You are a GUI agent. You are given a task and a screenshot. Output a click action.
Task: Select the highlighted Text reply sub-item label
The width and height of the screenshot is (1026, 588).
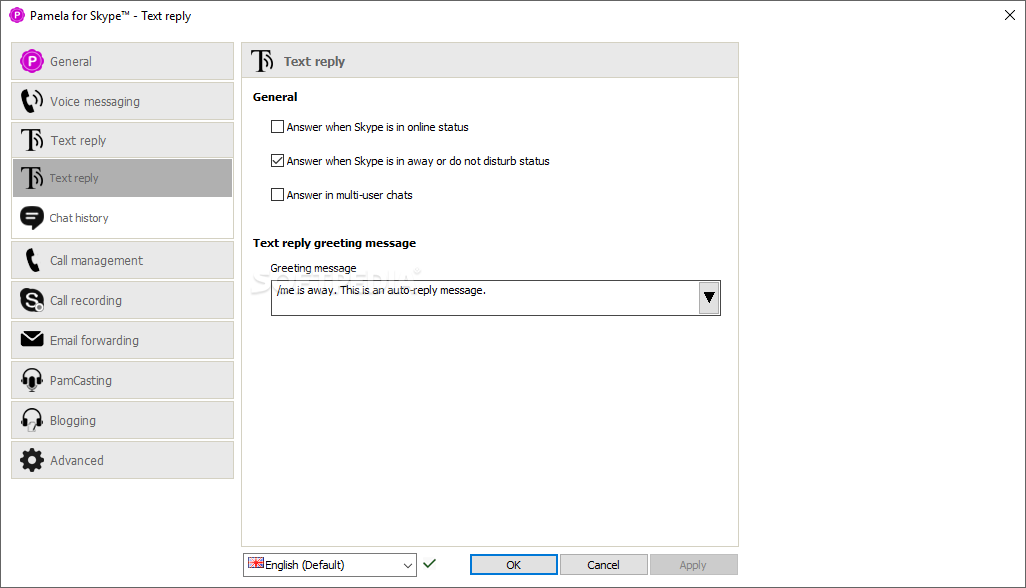coord(74,178)
